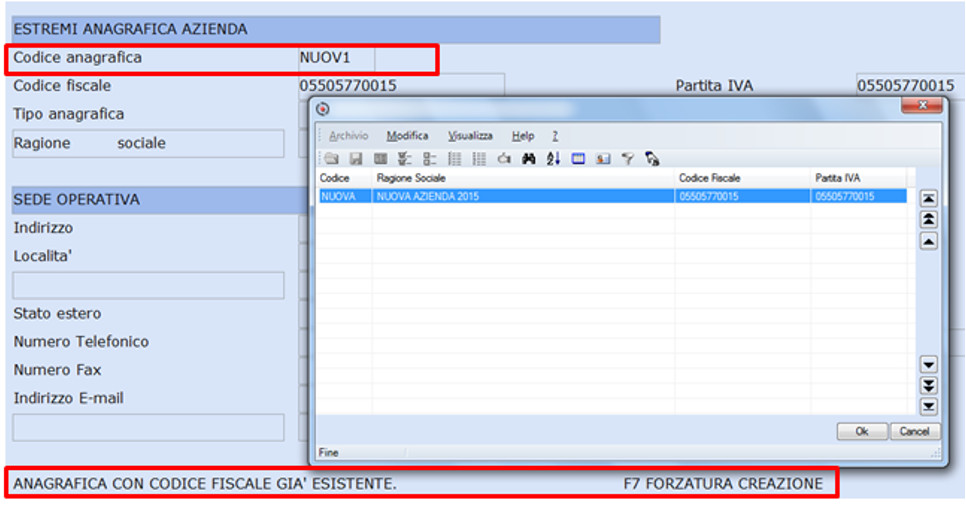The image size is (966, 509).
Task: Click the A-Z sort icon
Action: [553, 159]
